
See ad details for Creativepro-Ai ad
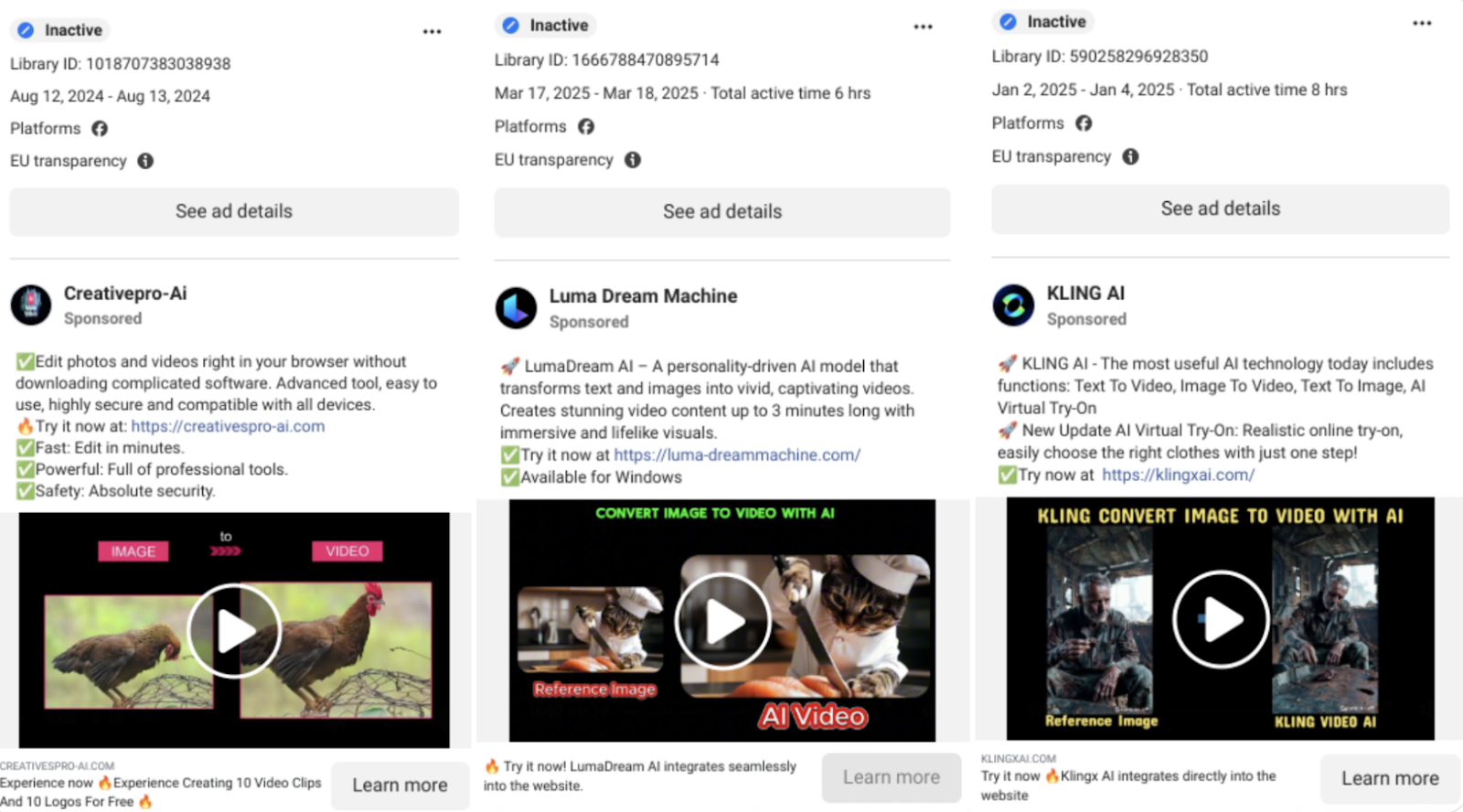(x=234, y=212)
